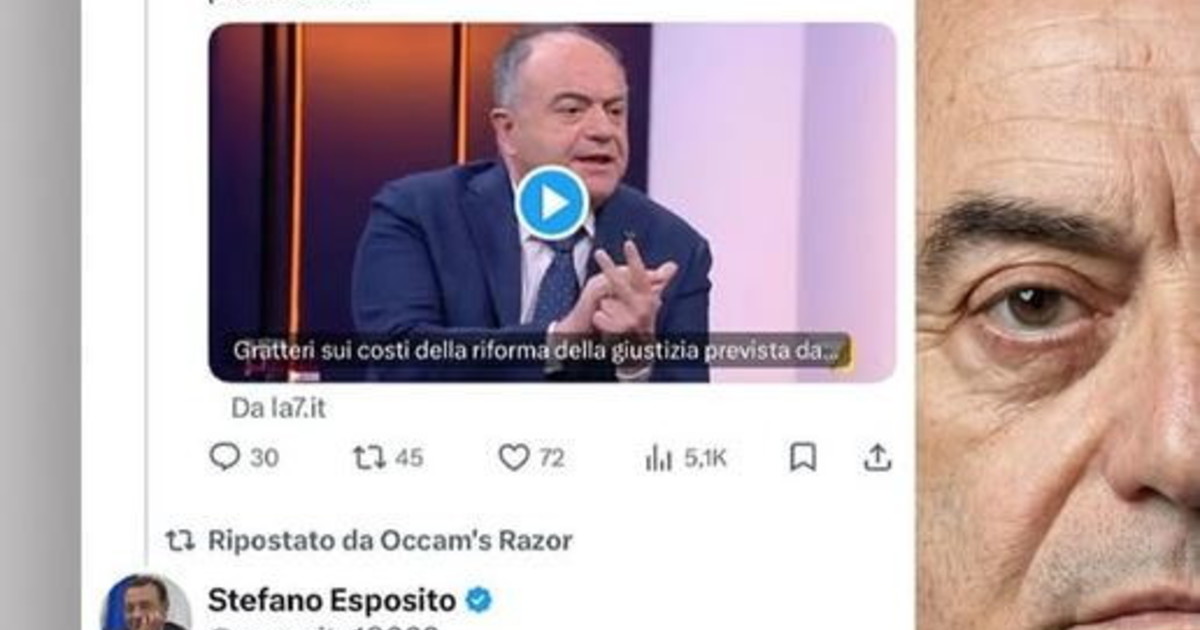This screenshot has height=630, width=1200.
Task: Play the Gratteri video clip
Action: tap(552, 203)
